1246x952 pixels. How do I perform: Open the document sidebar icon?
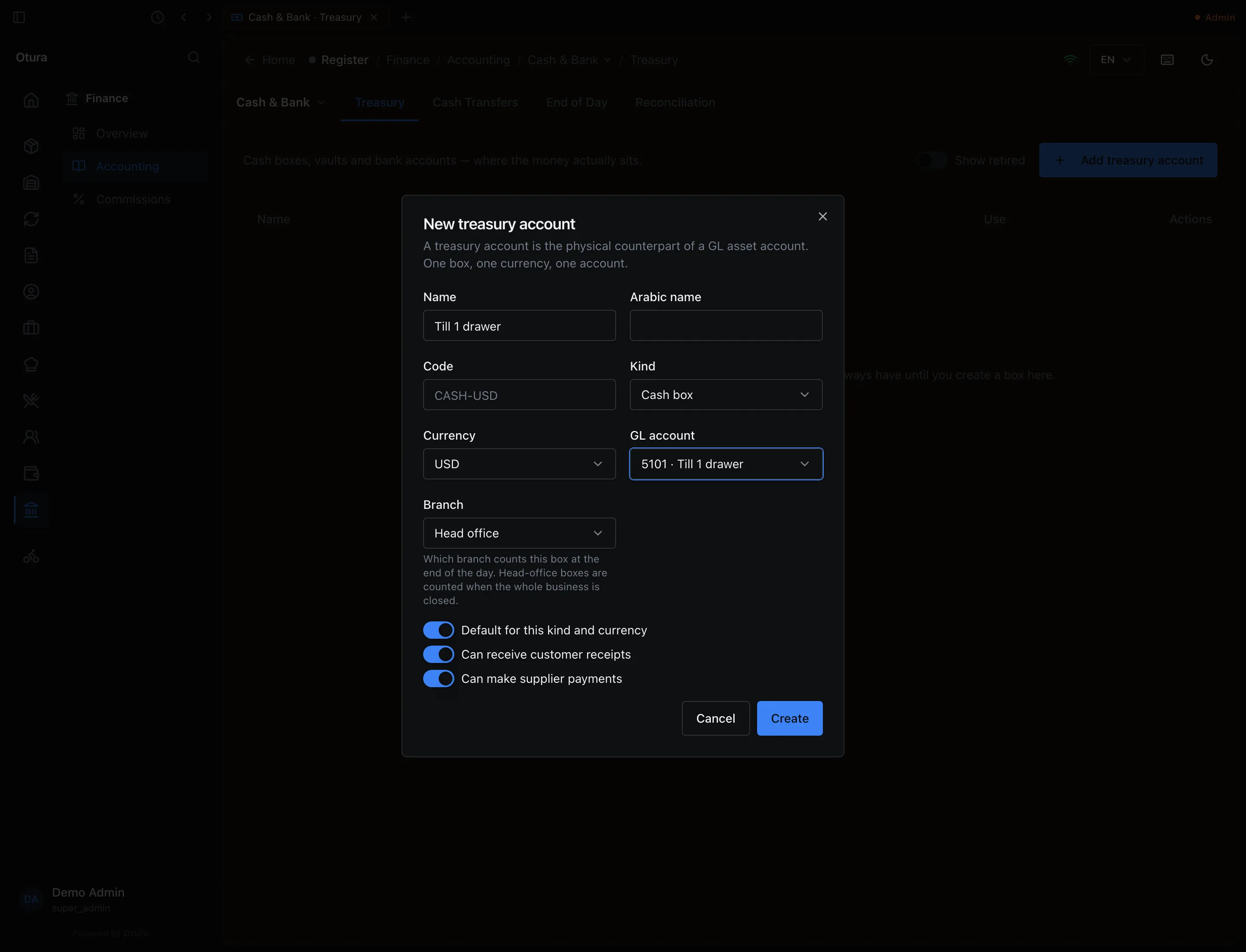(x=31, y=256)
